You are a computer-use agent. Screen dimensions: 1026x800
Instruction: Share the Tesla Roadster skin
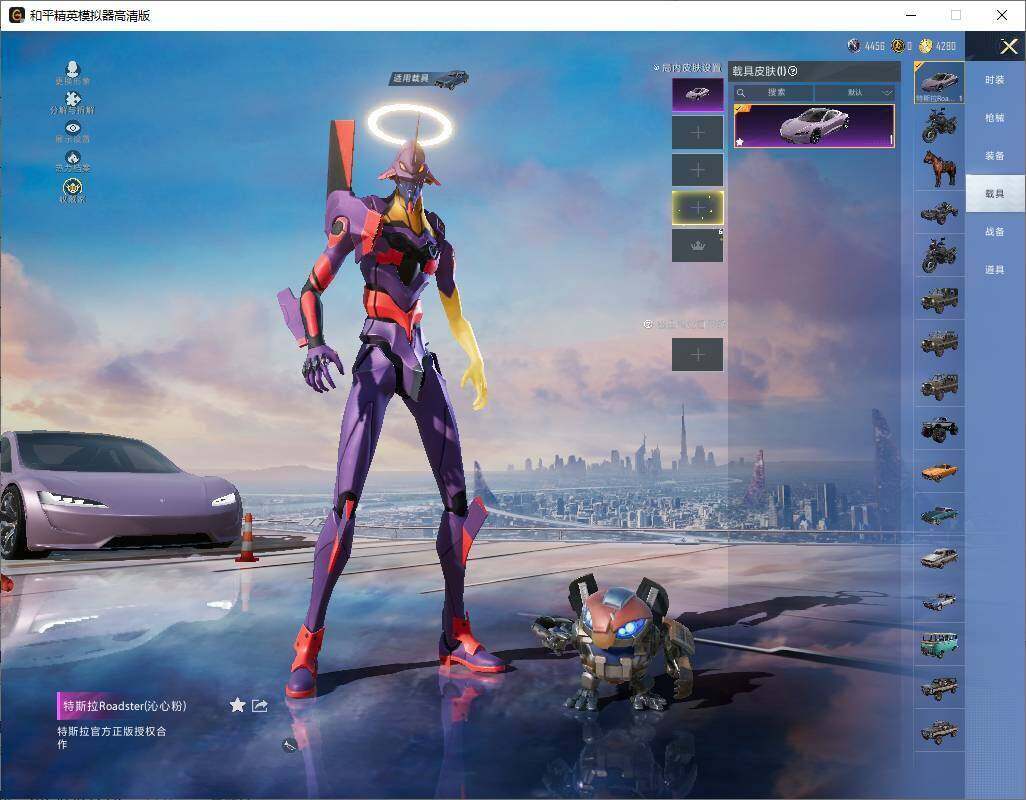[x=260, y=705]
